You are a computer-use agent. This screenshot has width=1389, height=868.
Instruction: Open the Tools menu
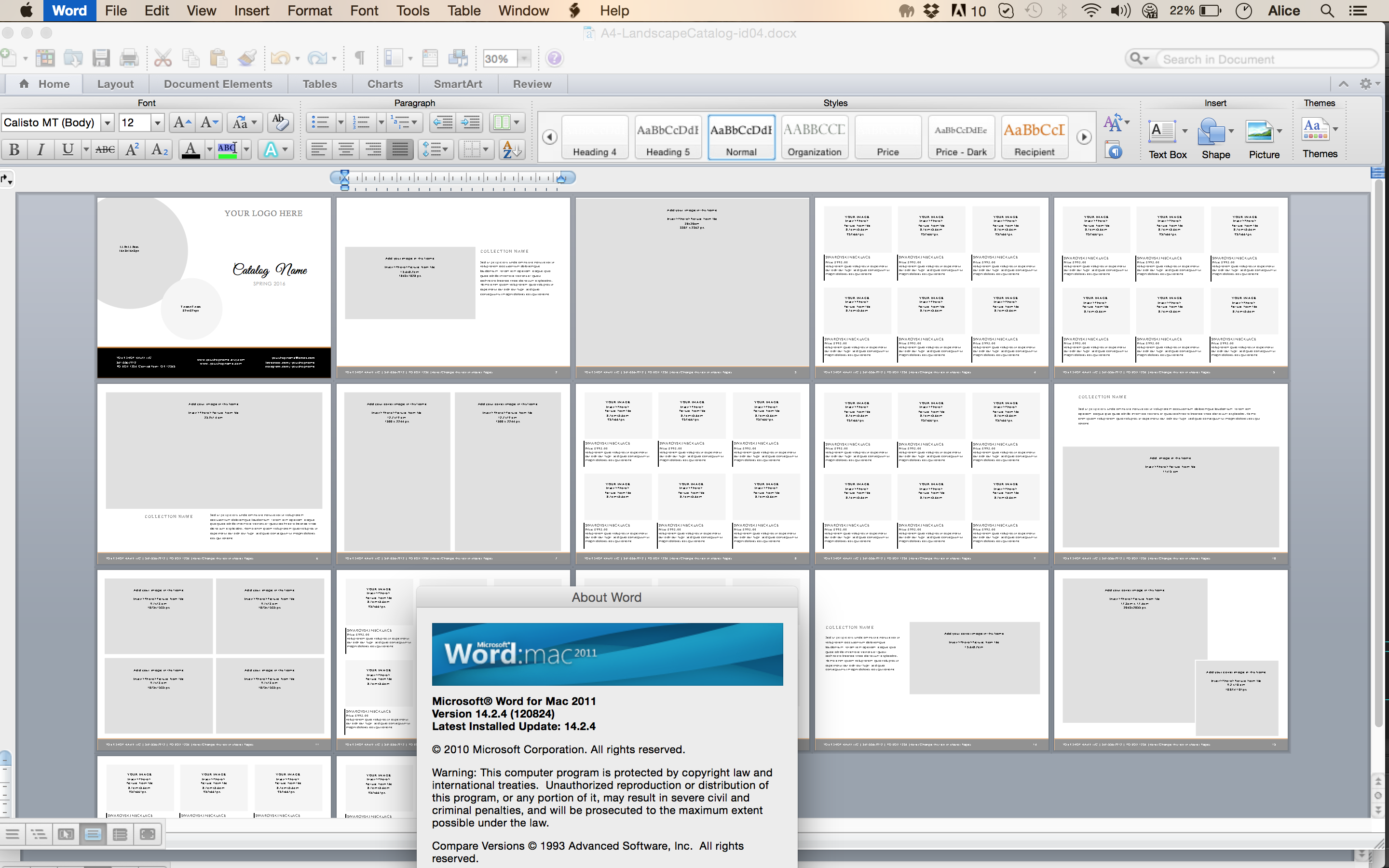click(412, 10)
